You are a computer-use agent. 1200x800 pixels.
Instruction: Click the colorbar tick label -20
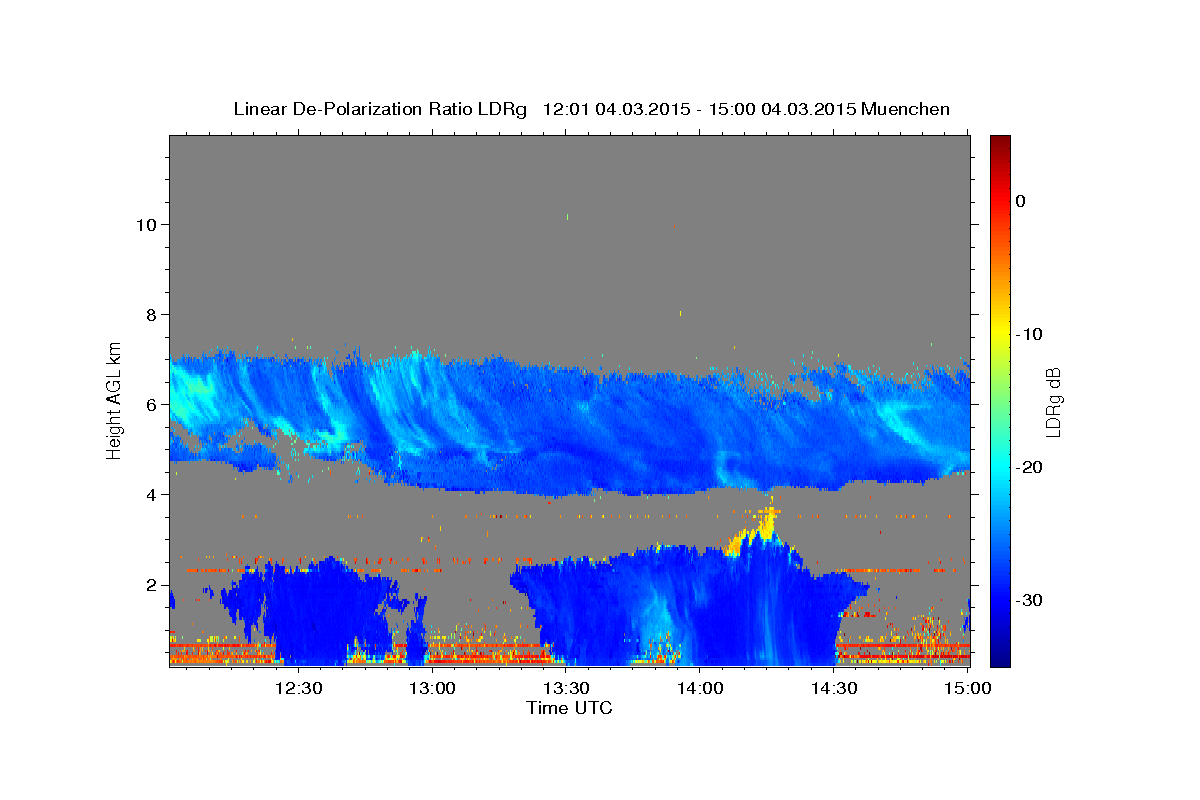point(1029,467)
